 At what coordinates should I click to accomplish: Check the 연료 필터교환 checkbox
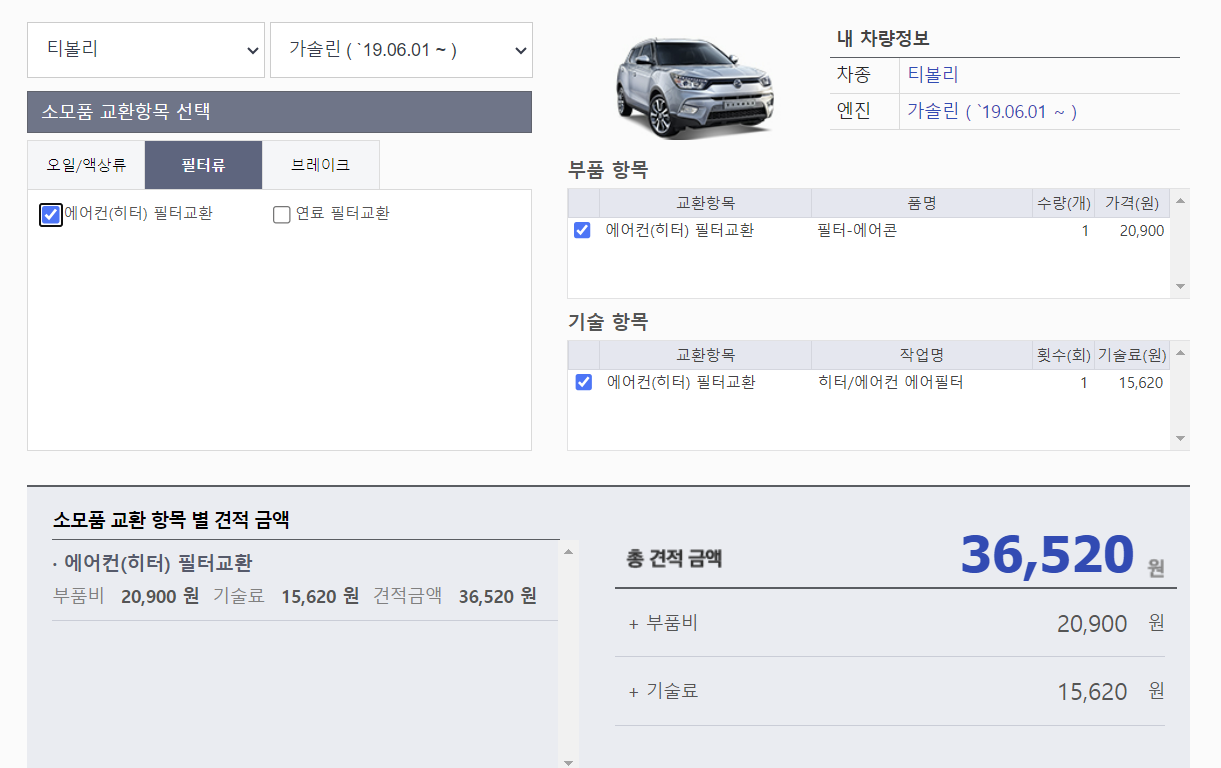tap(282, 214)
